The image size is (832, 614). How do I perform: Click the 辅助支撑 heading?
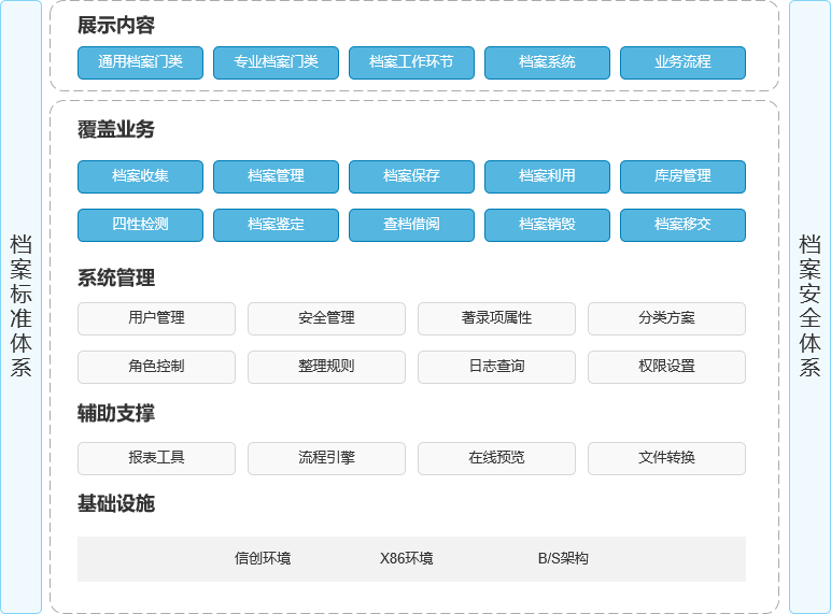(x=116, y=413)
